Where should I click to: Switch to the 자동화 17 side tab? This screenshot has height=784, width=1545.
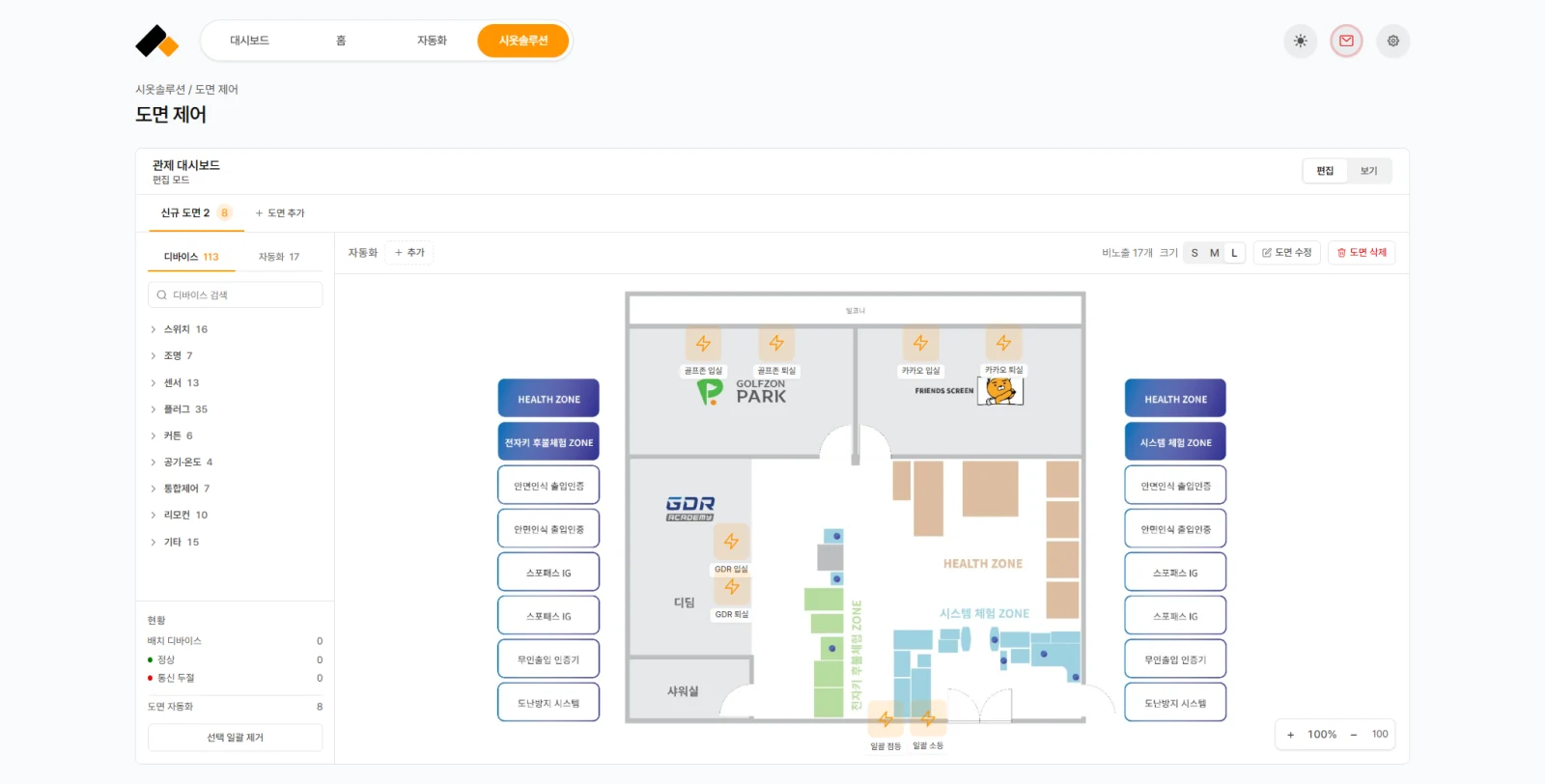tap(279, 257)
